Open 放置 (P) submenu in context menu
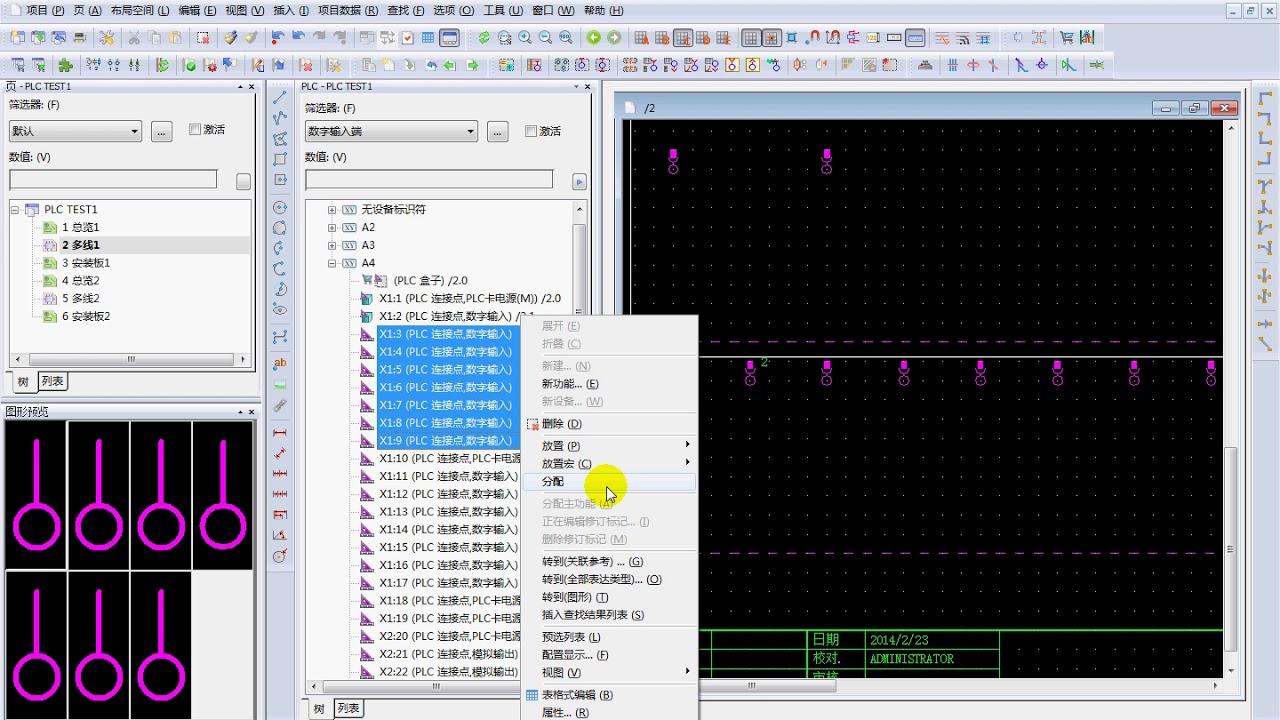The width and height of the screenshot is (1280, 720). click(608, 446)
